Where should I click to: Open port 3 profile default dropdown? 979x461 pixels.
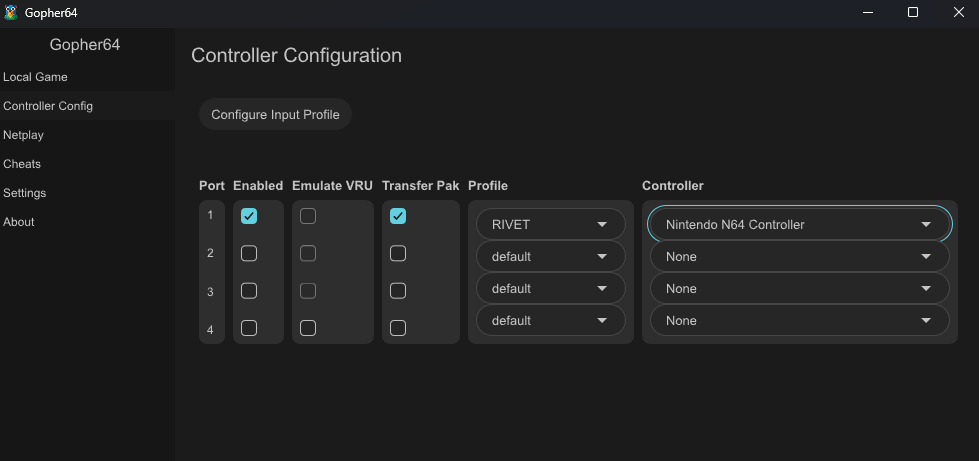tap(550, 289)
